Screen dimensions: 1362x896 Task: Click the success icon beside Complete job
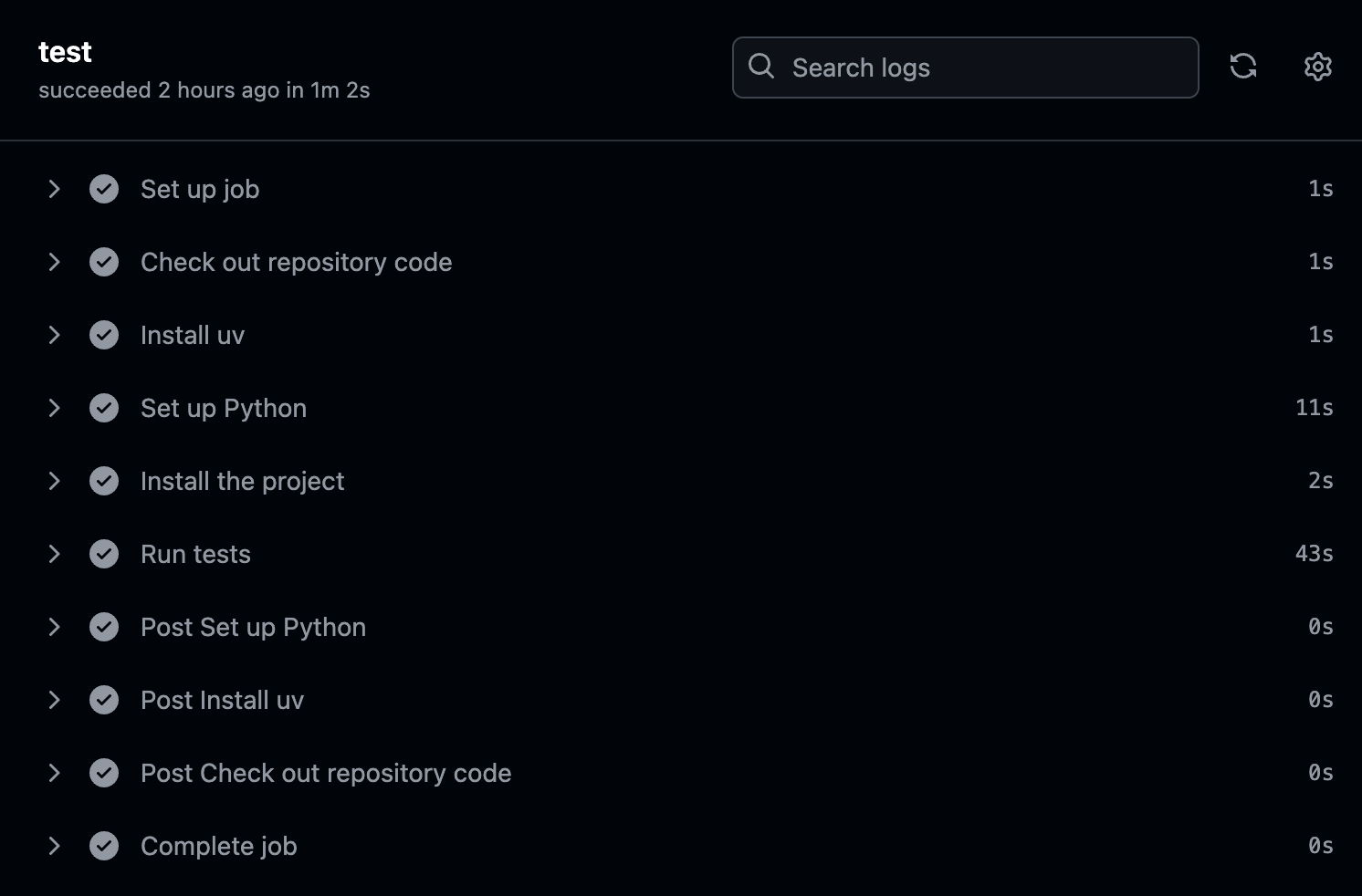[x=104, y=846]
